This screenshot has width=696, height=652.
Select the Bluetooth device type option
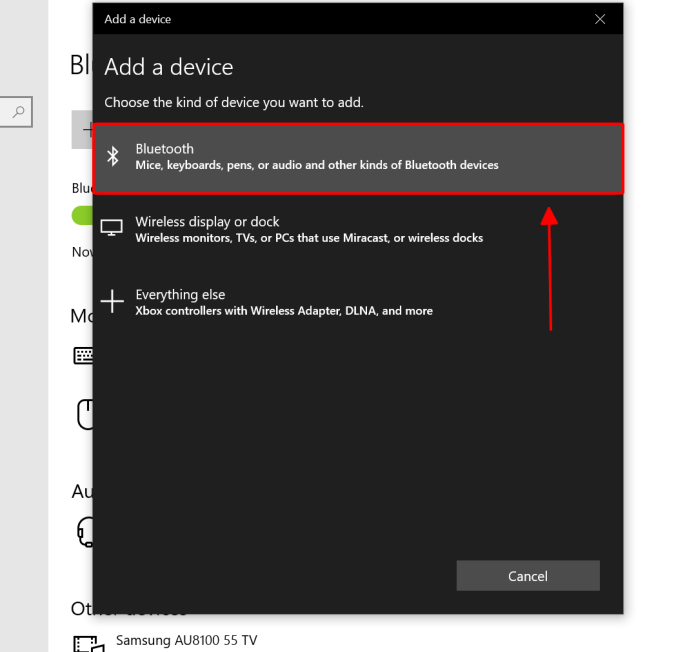click(358, 158)
